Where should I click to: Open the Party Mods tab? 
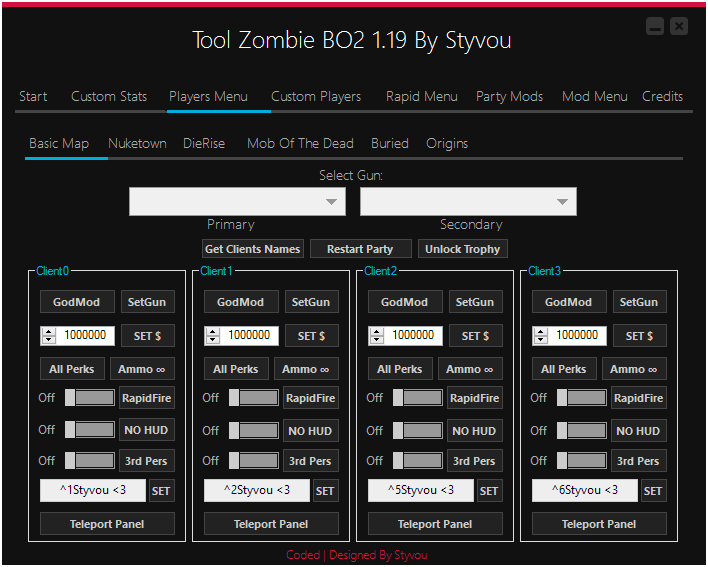pos(509,97)
